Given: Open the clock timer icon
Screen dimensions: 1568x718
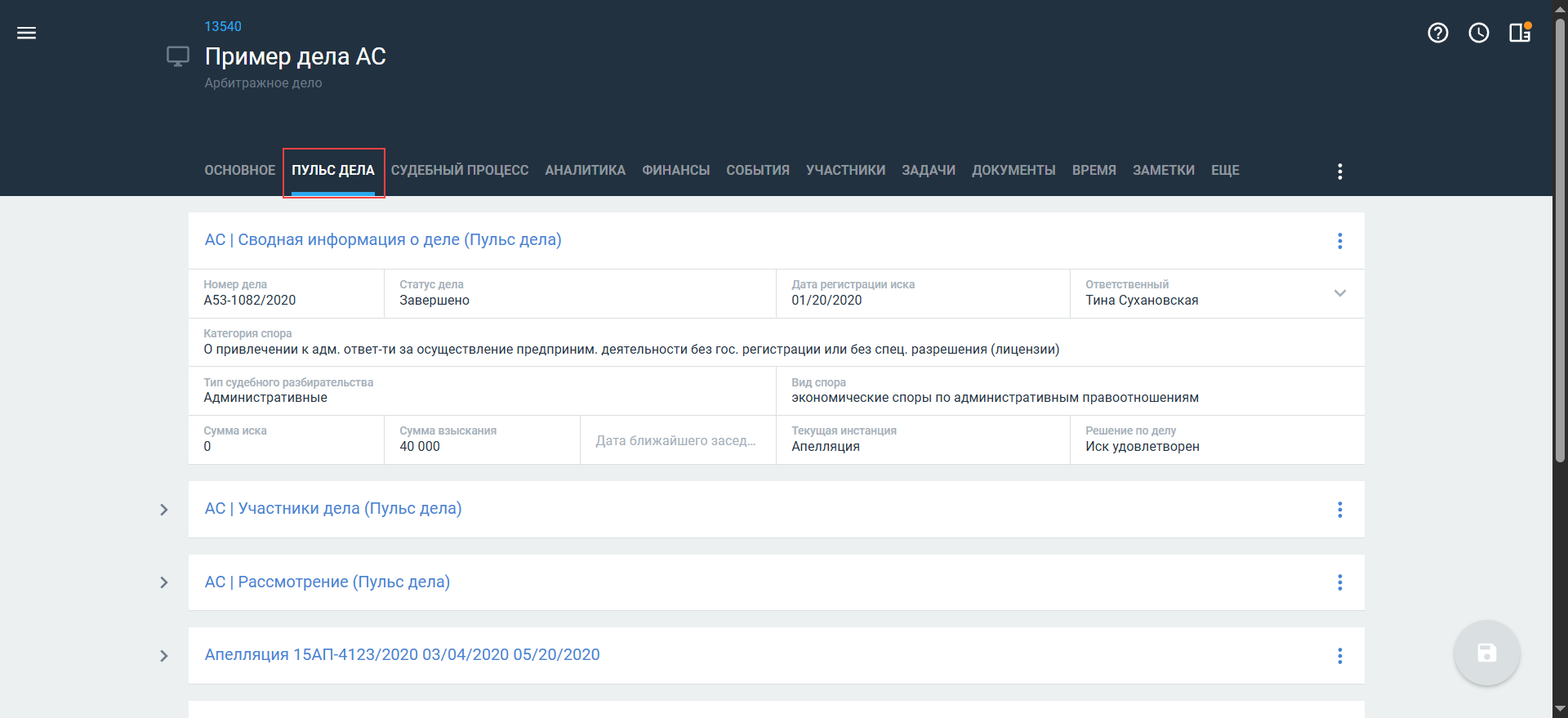Looking at the screenshot, I should tap(1478, 33).
